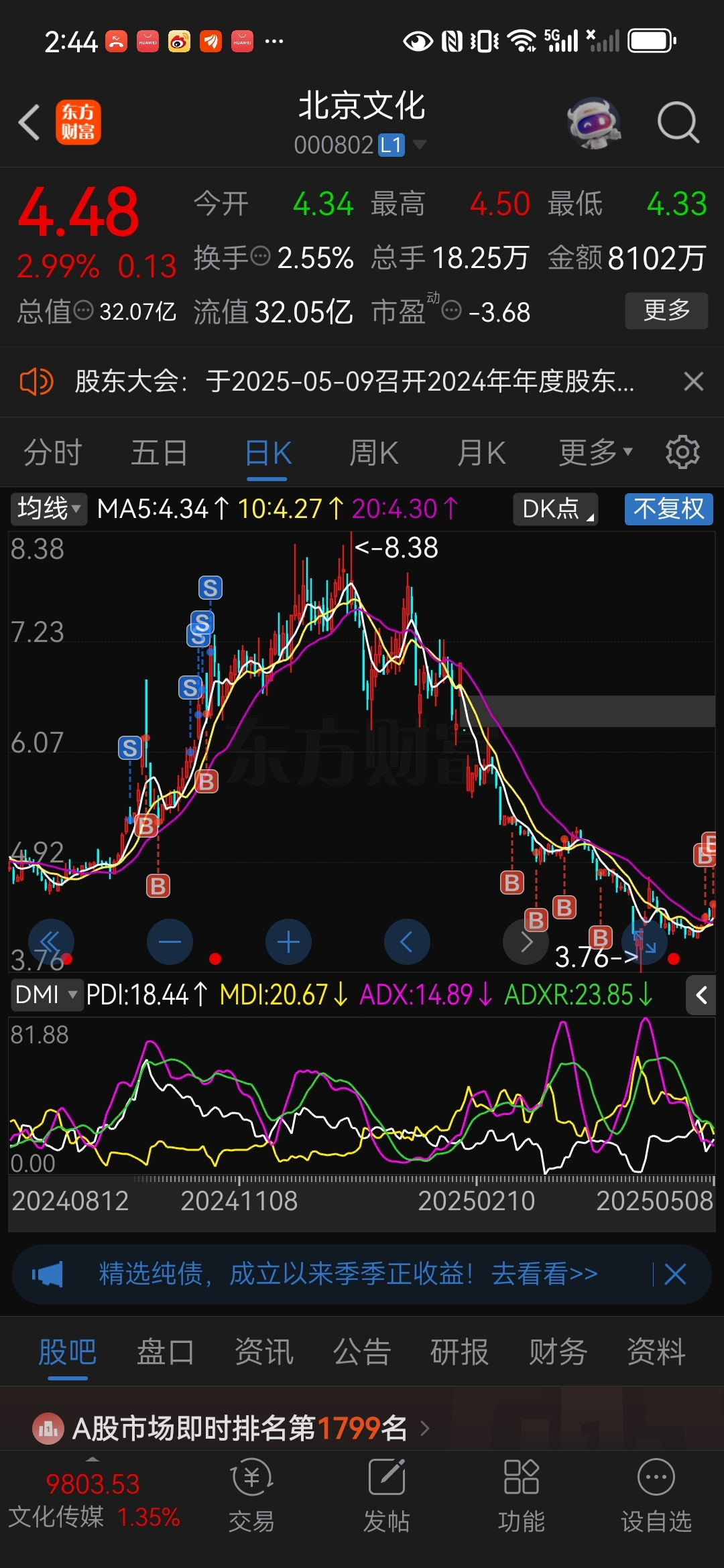Viewport: 724px width, 1568px height.
Task: Open the Eastmoney orange logo icon
Action: click(78, 123)
